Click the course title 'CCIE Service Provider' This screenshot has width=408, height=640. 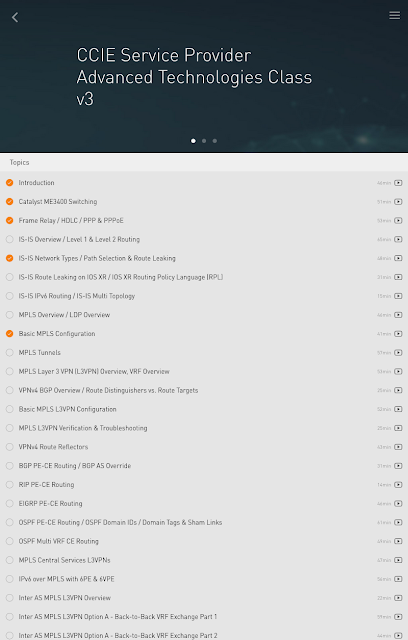164,55
